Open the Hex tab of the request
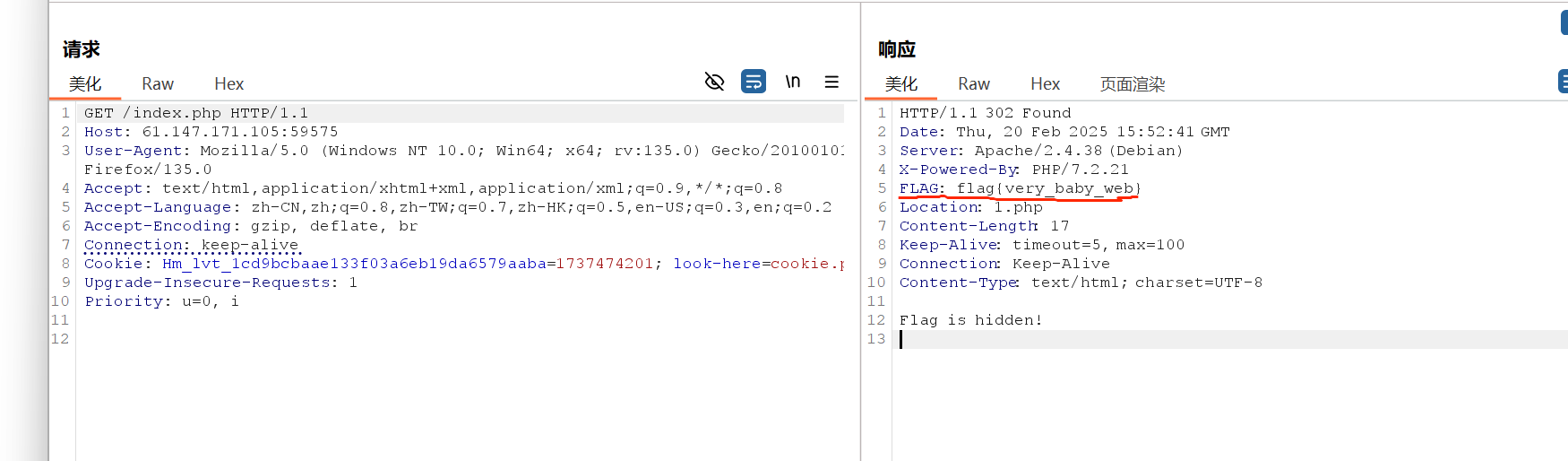 (x=228, y=84)
